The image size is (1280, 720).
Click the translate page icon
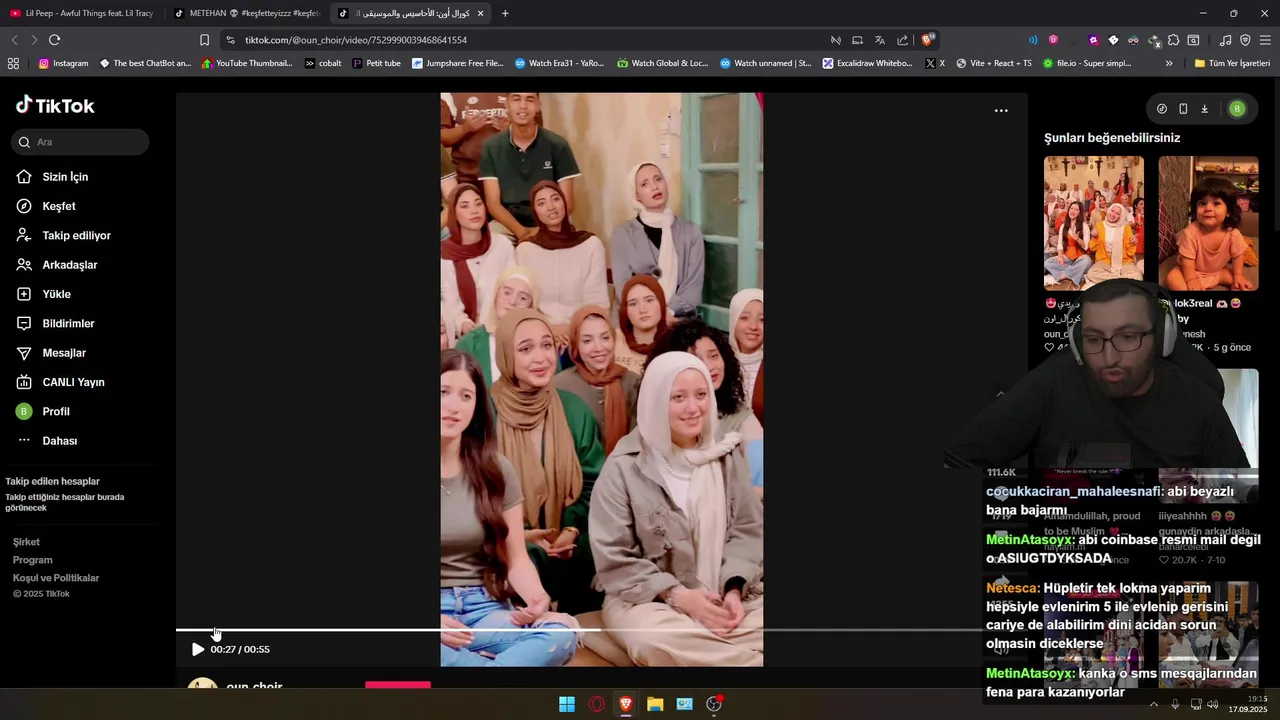880,40
